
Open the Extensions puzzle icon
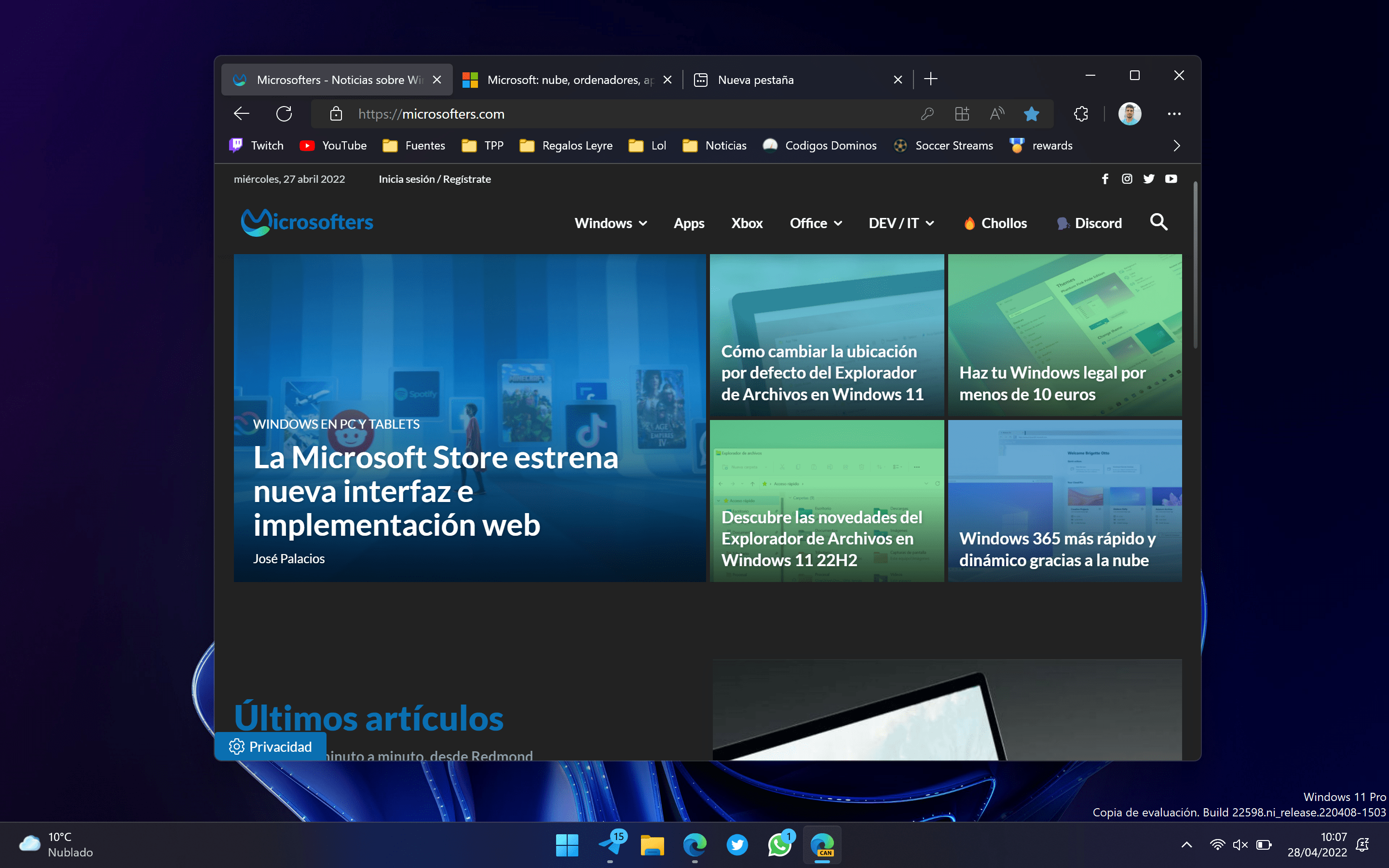click(x=1081, y=114)
